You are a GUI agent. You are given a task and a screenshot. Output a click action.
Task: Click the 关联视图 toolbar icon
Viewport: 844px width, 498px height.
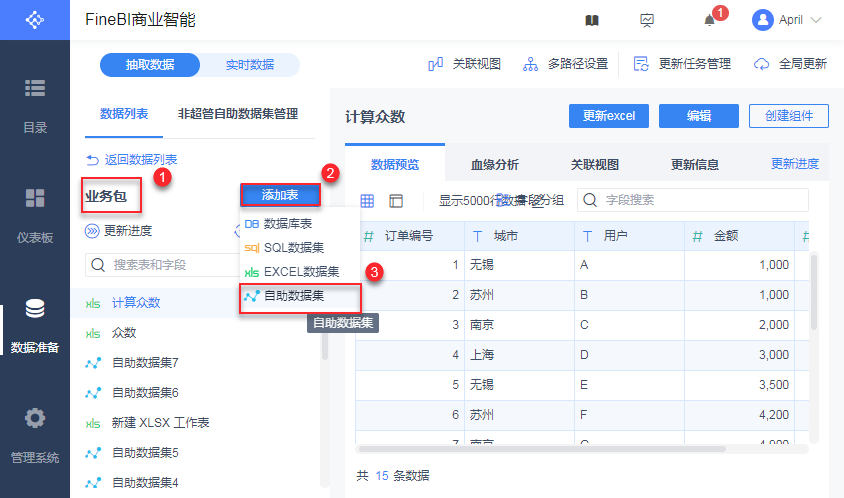pos(436,64)
